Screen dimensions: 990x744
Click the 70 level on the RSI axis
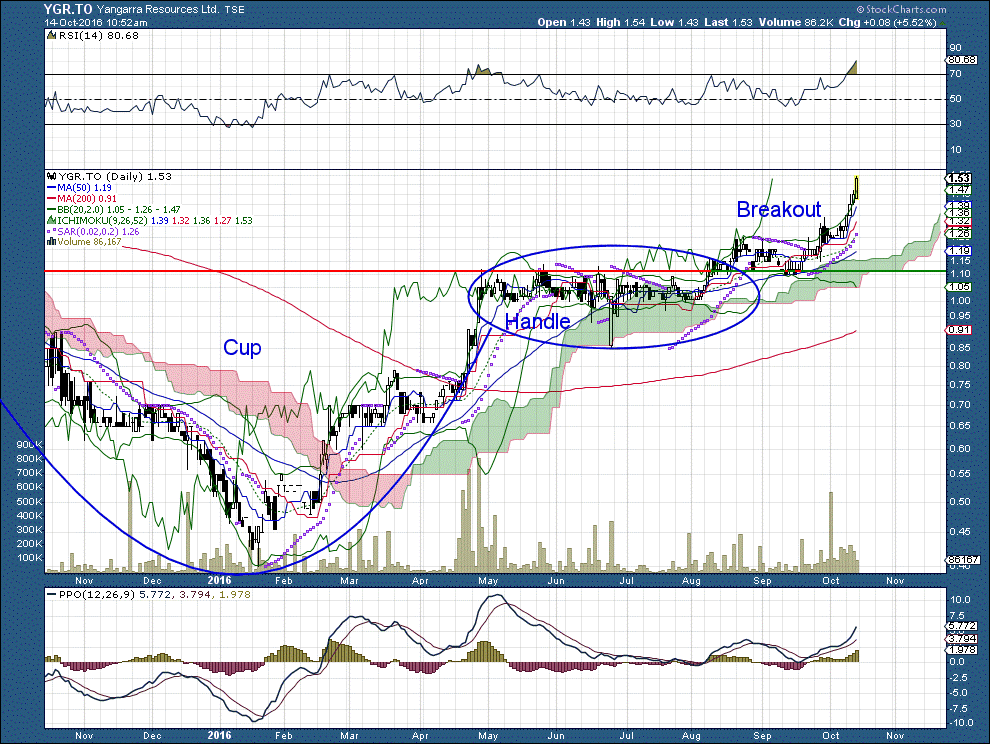click(956, 74)
